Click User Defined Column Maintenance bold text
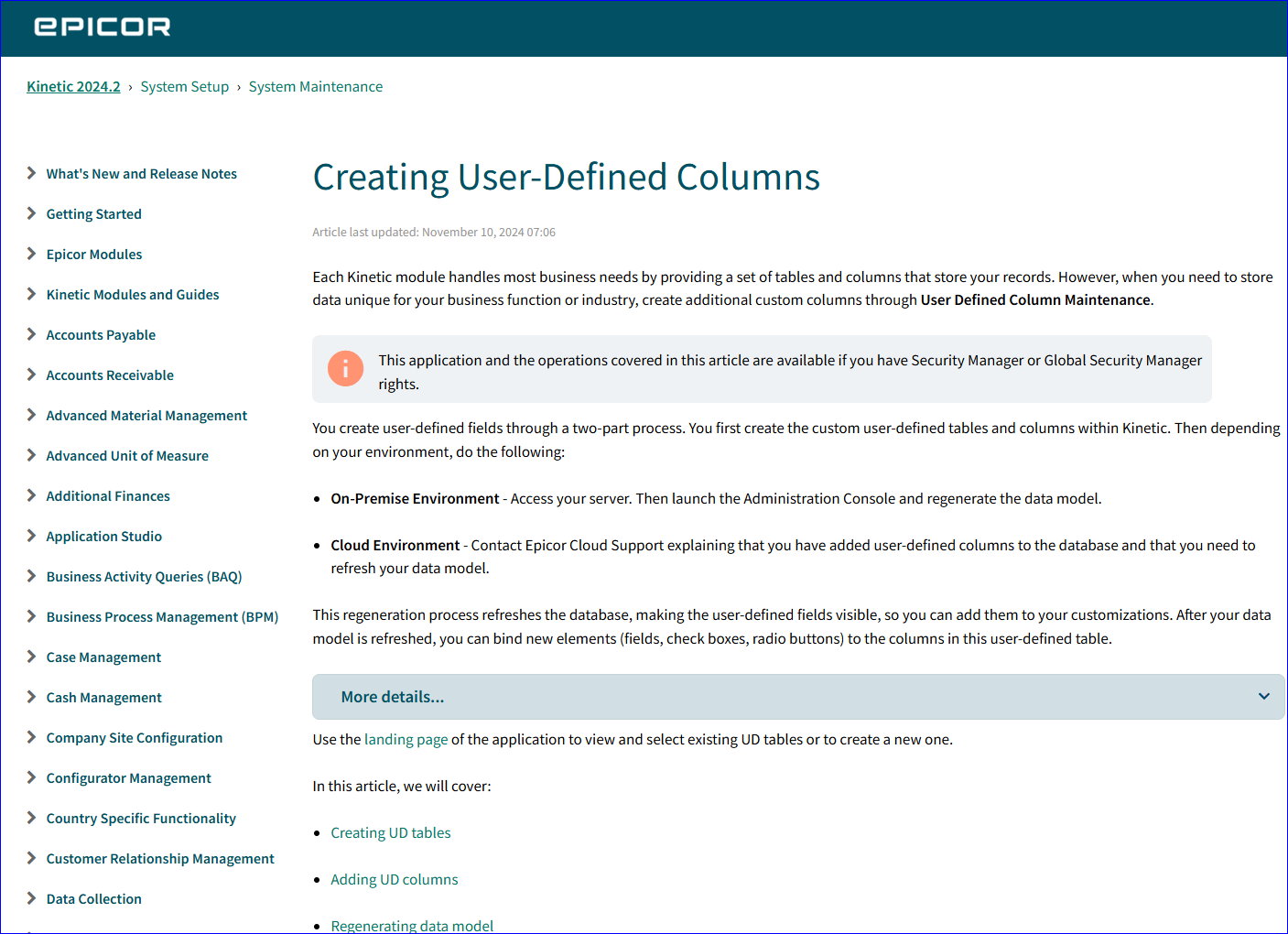Viewport: 1288px width, 934px height. pos(1035,299)
